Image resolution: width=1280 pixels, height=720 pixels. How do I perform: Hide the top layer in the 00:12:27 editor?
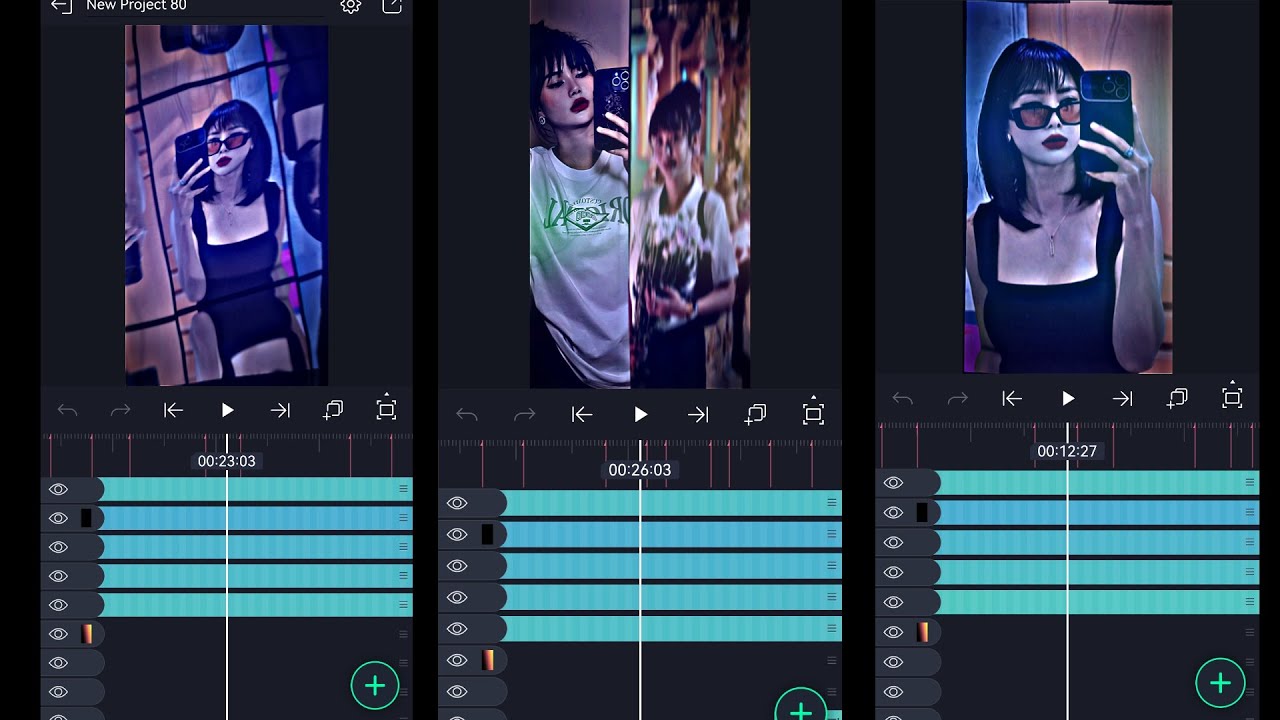(x=893, y=483)
